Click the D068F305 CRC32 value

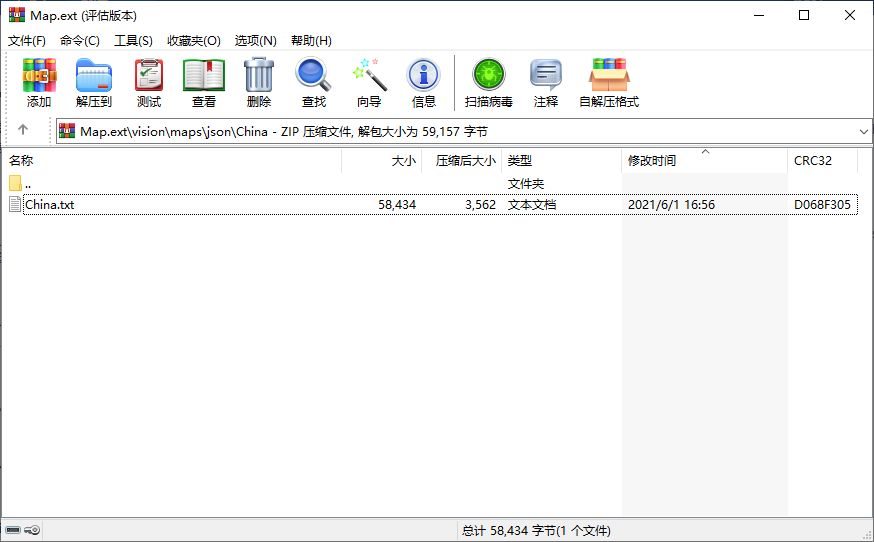[822, 205]
